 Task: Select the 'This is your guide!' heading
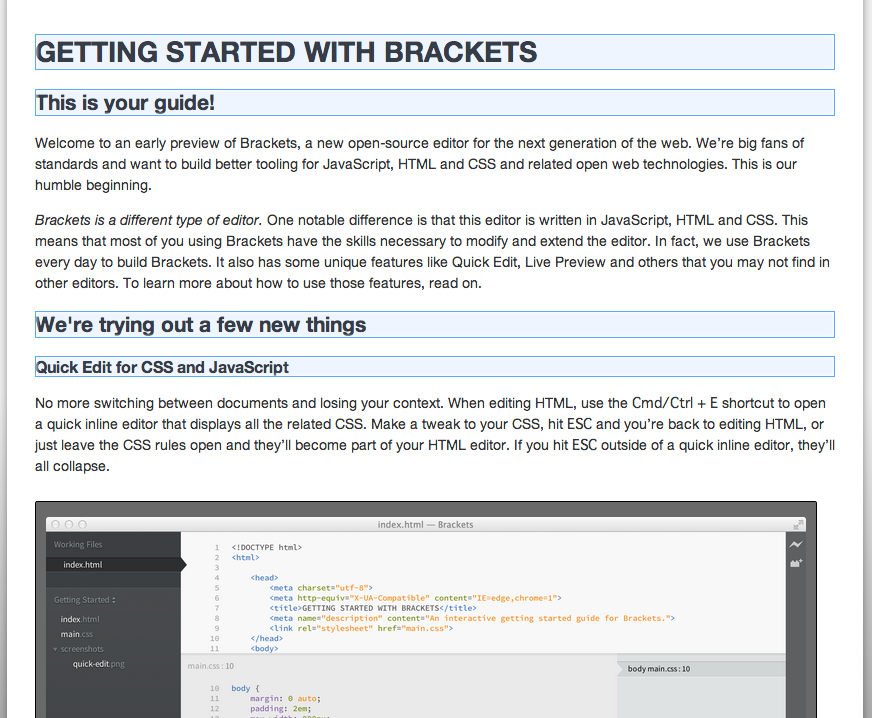[125, 103]
